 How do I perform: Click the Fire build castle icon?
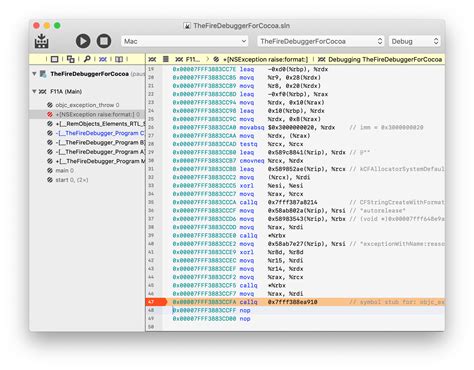click(x=42, y=41)
